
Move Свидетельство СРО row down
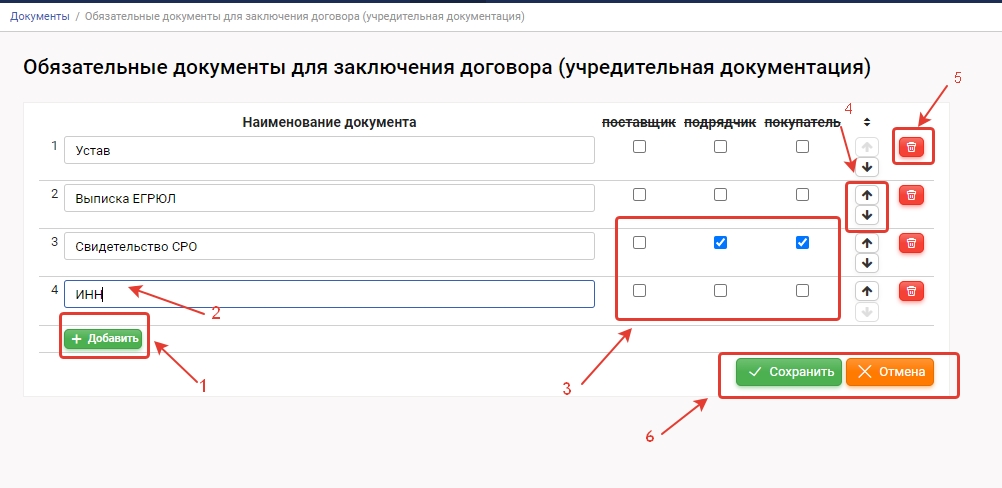[x=867, y=262]
